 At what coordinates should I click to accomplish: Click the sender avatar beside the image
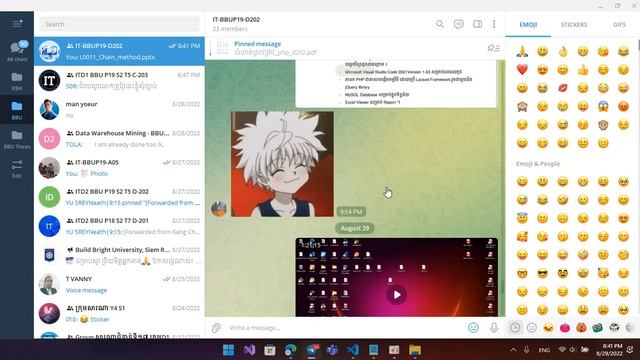tap(219, 209)
